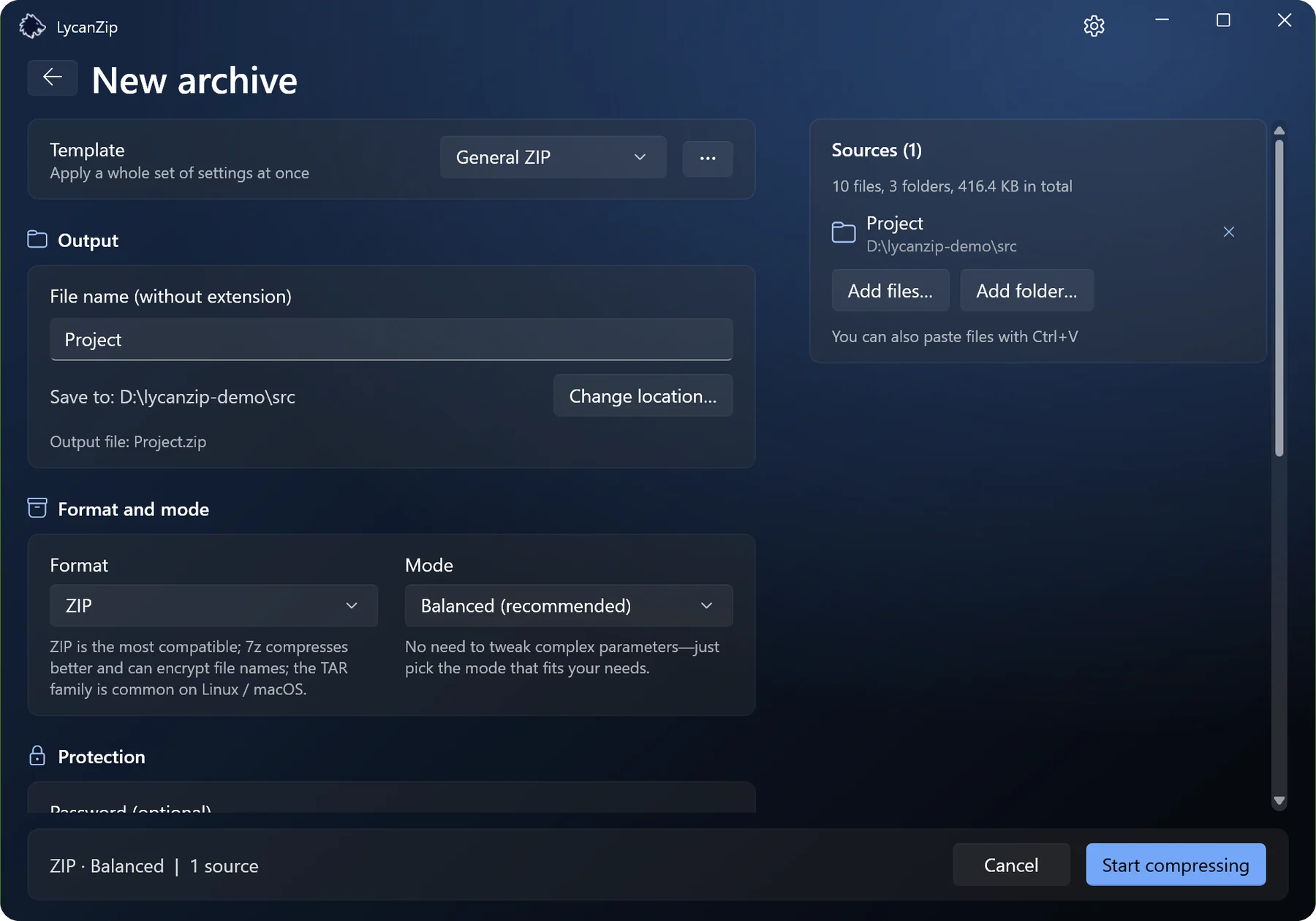The height and width of the screenshot is (921, 1316).
Task: Click 'Apply a whole set of settings at once'
Action: click(179, 173)
